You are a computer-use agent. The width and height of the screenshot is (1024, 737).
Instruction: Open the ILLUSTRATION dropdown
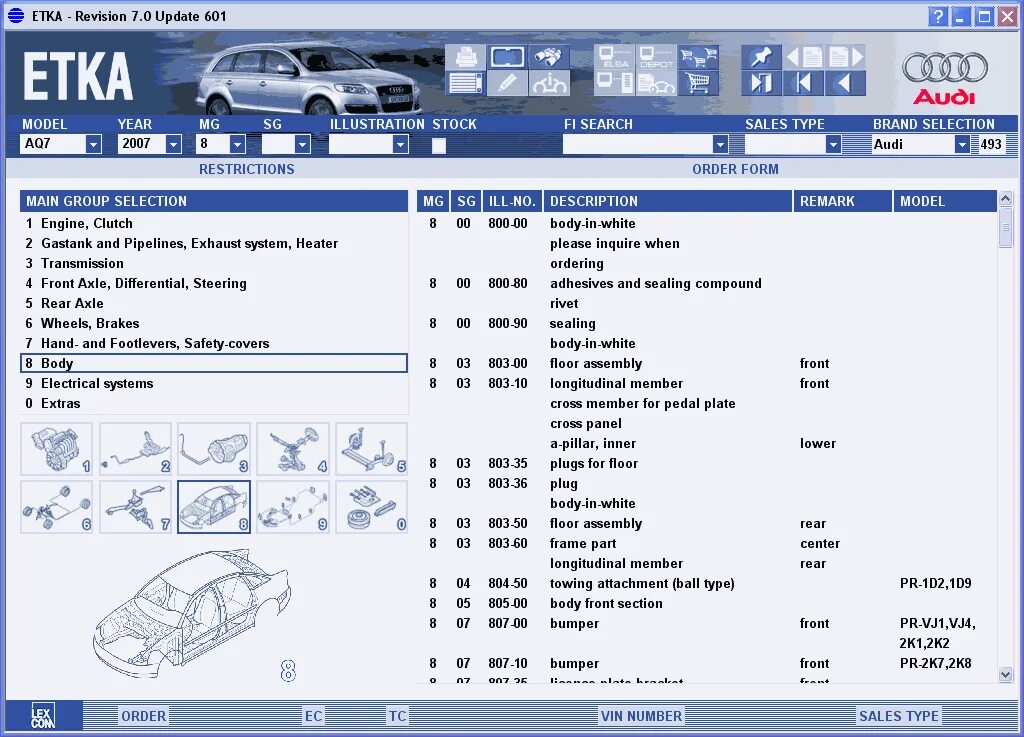click(401, 144)
